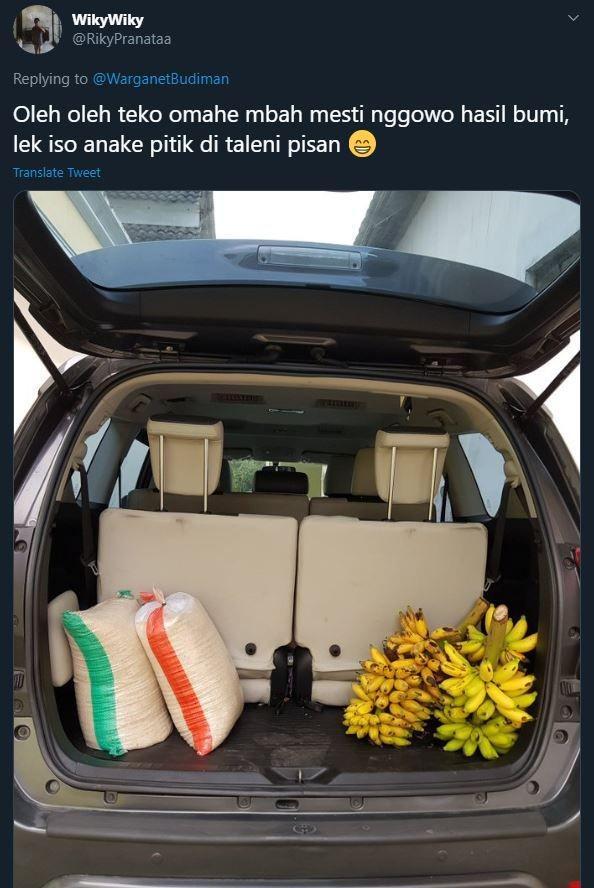Click the Translate Tweet link
Image resolution: width=594 pixels, height=888 pixels.
pyautogui.click(x=57, y=173)
